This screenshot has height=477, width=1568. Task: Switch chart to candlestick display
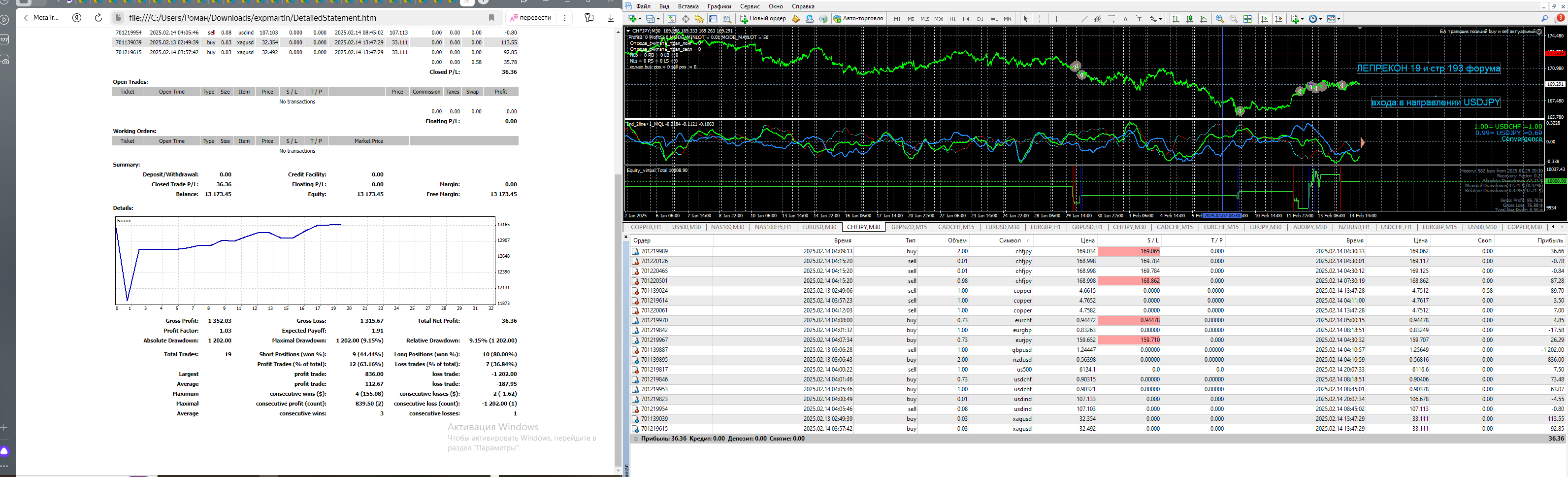[x=1189, y=19]
